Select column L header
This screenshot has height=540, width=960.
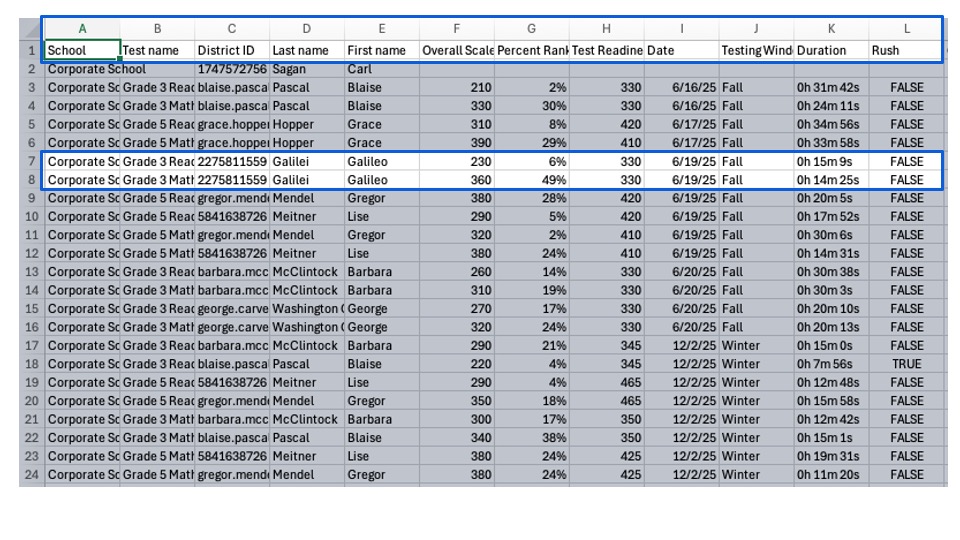tap(906, 29)
